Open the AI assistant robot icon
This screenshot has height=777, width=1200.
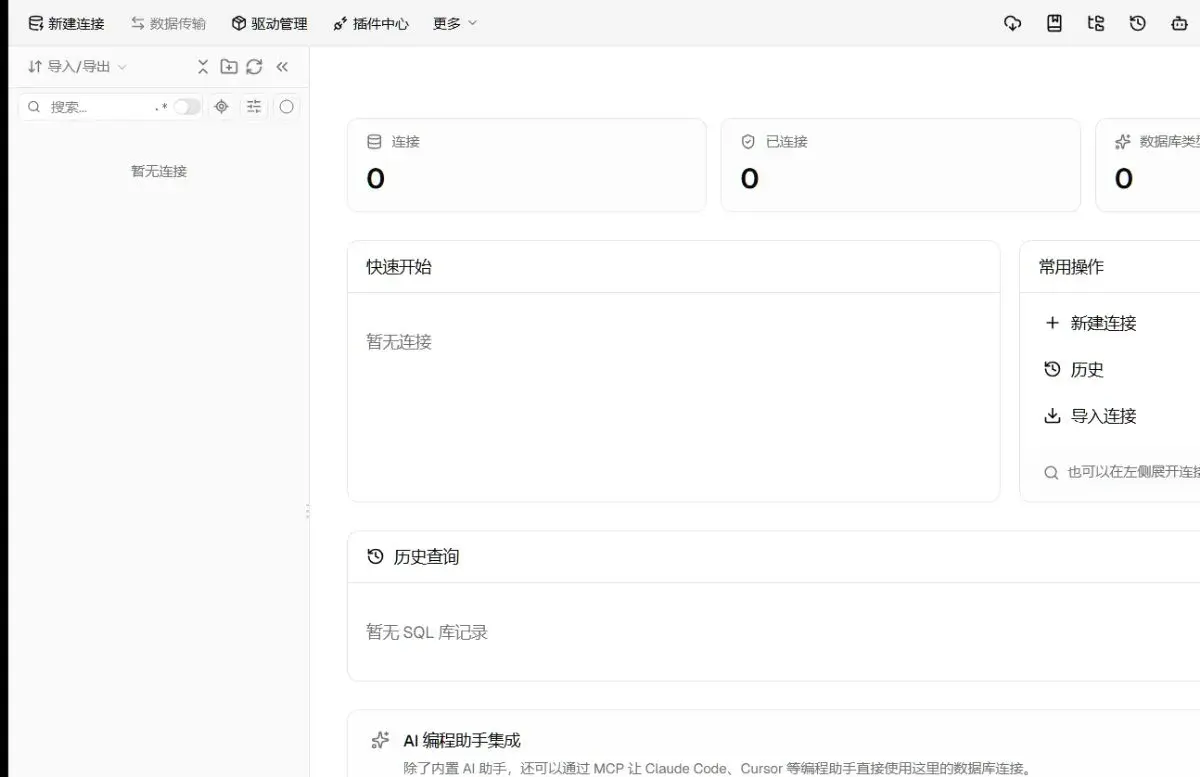tap(1179, 23)
